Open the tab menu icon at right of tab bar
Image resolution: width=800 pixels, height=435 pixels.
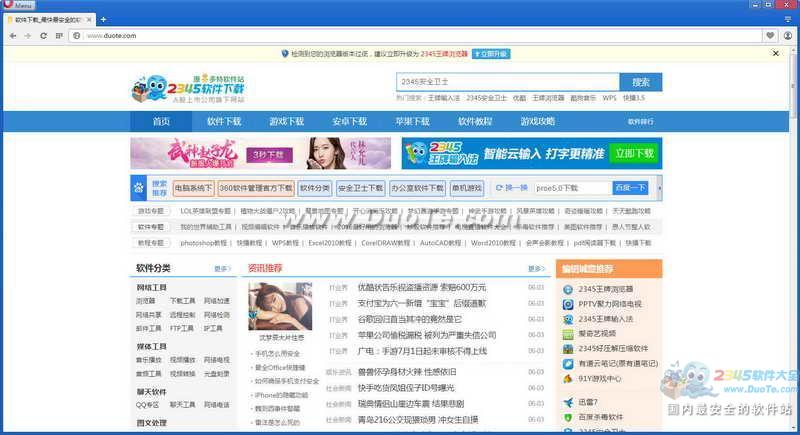pyautogui.click(x=788, y=19)
